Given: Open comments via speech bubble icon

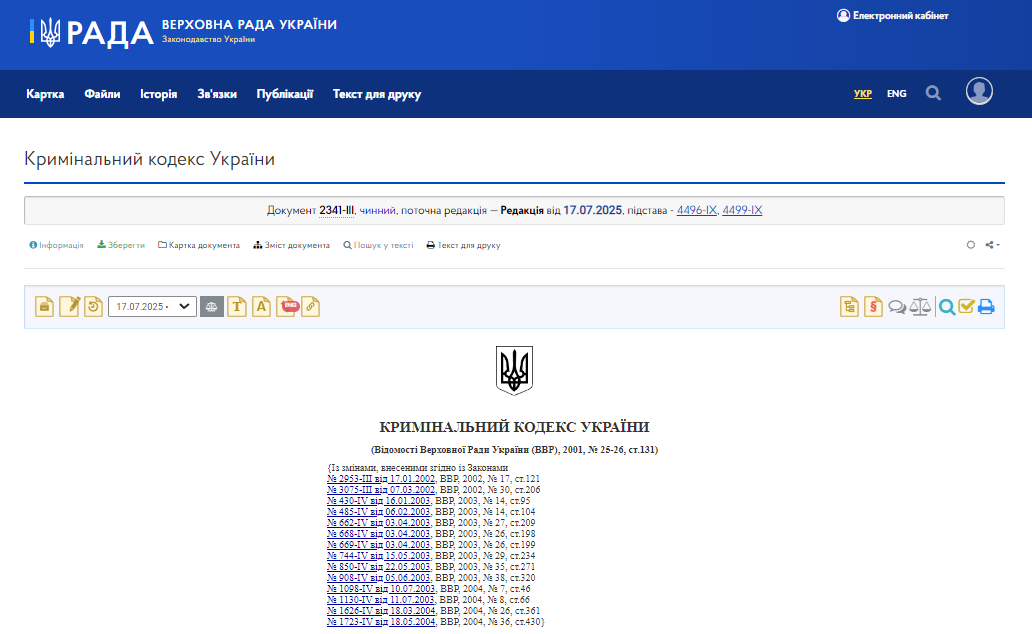Looking at the screenshot, I should coord(897,307).
